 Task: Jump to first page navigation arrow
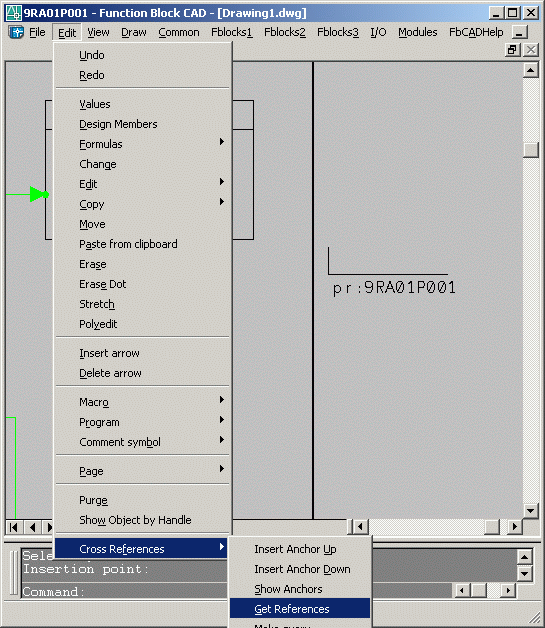(14, 527)
